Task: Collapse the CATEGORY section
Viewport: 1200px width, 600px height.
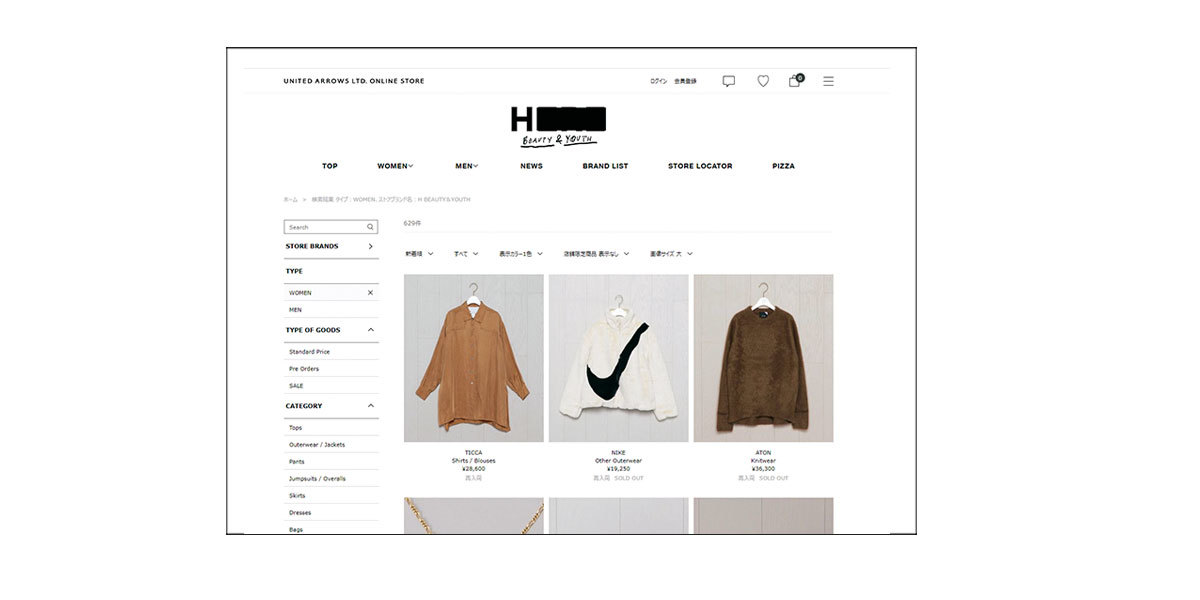Action: tap(370, 406)
